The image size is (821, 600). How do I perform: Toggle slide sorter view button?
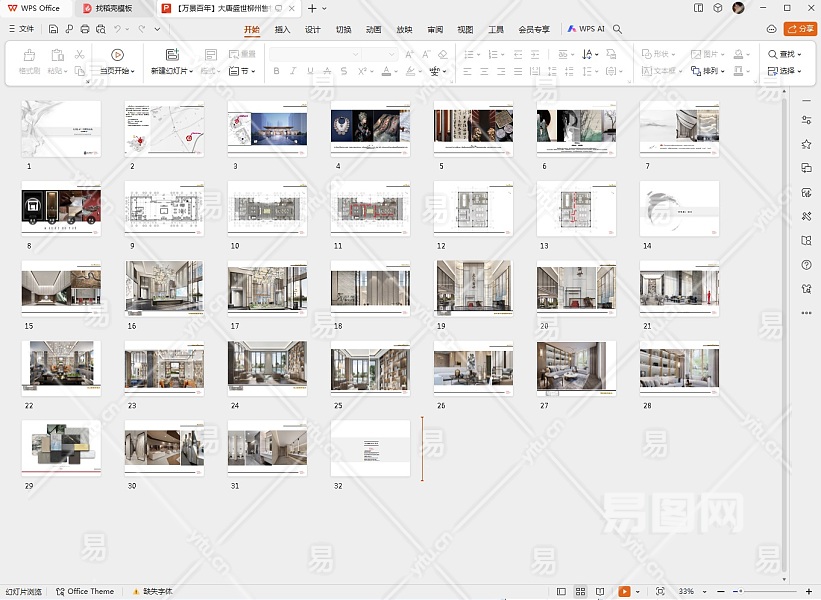click(x=581, y=591)
